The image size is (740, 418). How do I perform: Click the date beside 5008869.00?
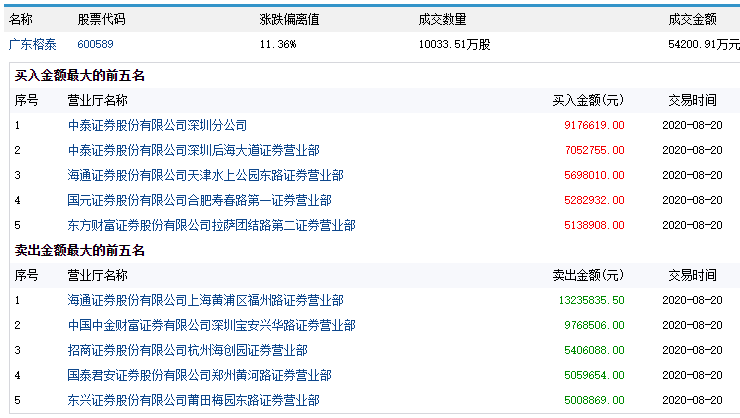pyautogui.click(x=692, y=400)
